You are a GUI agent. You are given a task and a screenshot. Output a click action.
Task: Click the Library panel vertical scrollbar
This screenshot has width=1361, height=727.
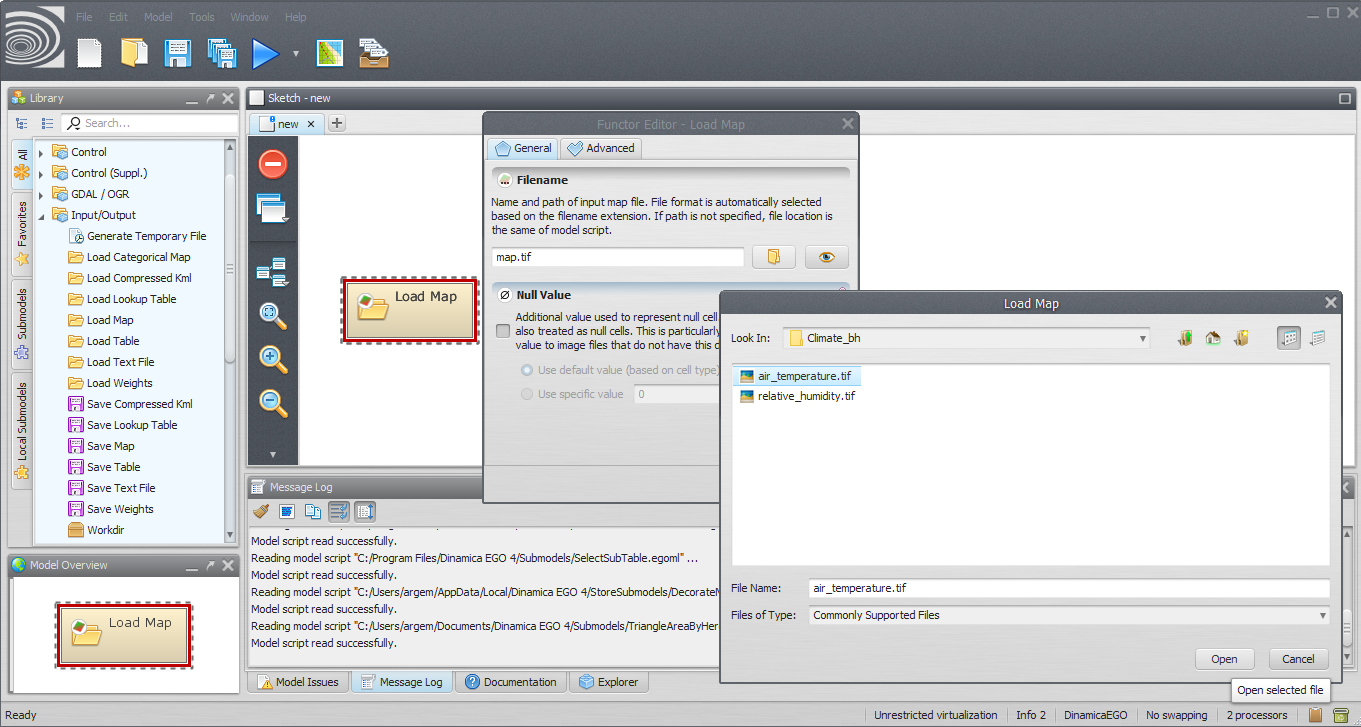point(230,270)
